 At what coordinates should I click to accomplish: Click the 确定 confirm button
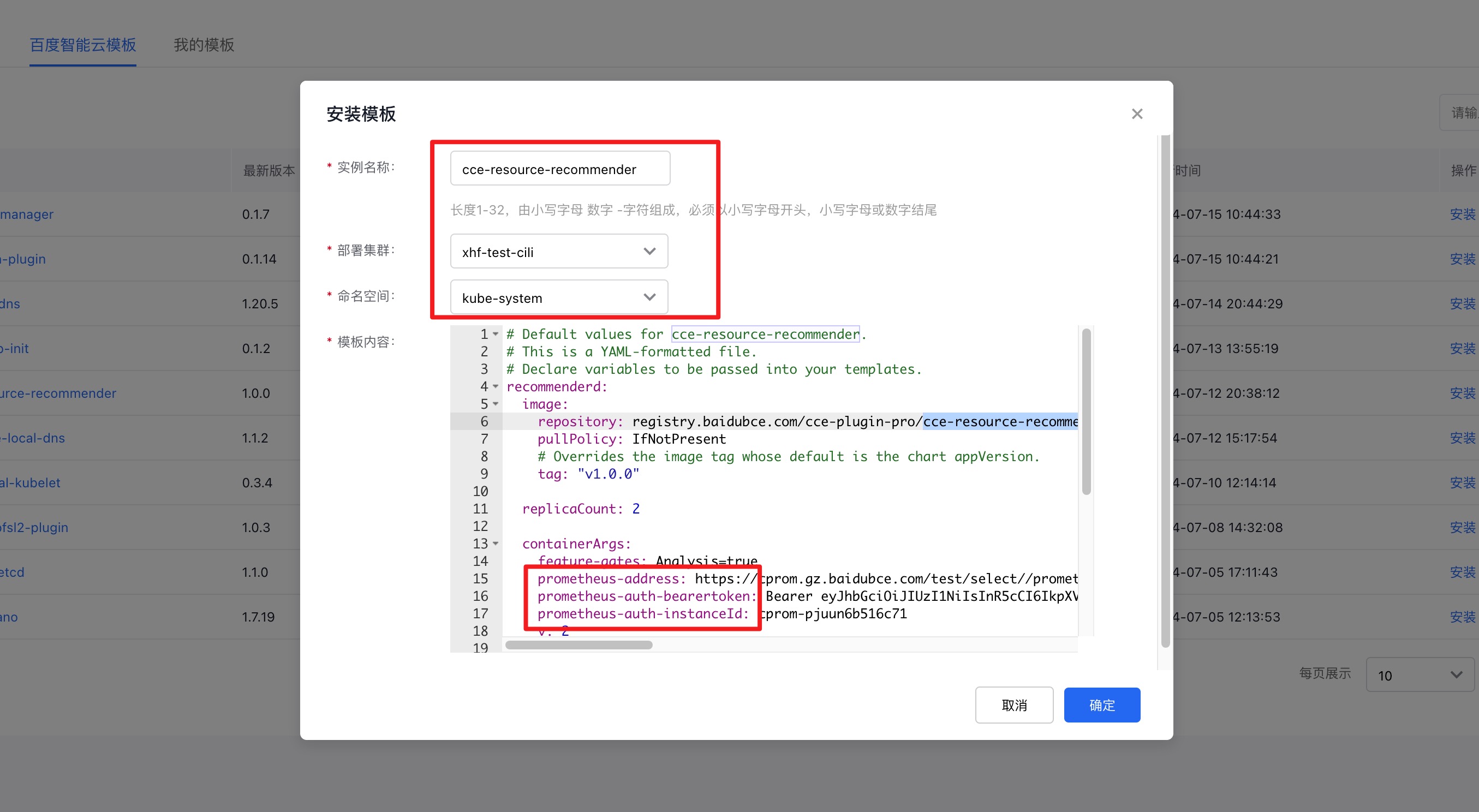1102,704
